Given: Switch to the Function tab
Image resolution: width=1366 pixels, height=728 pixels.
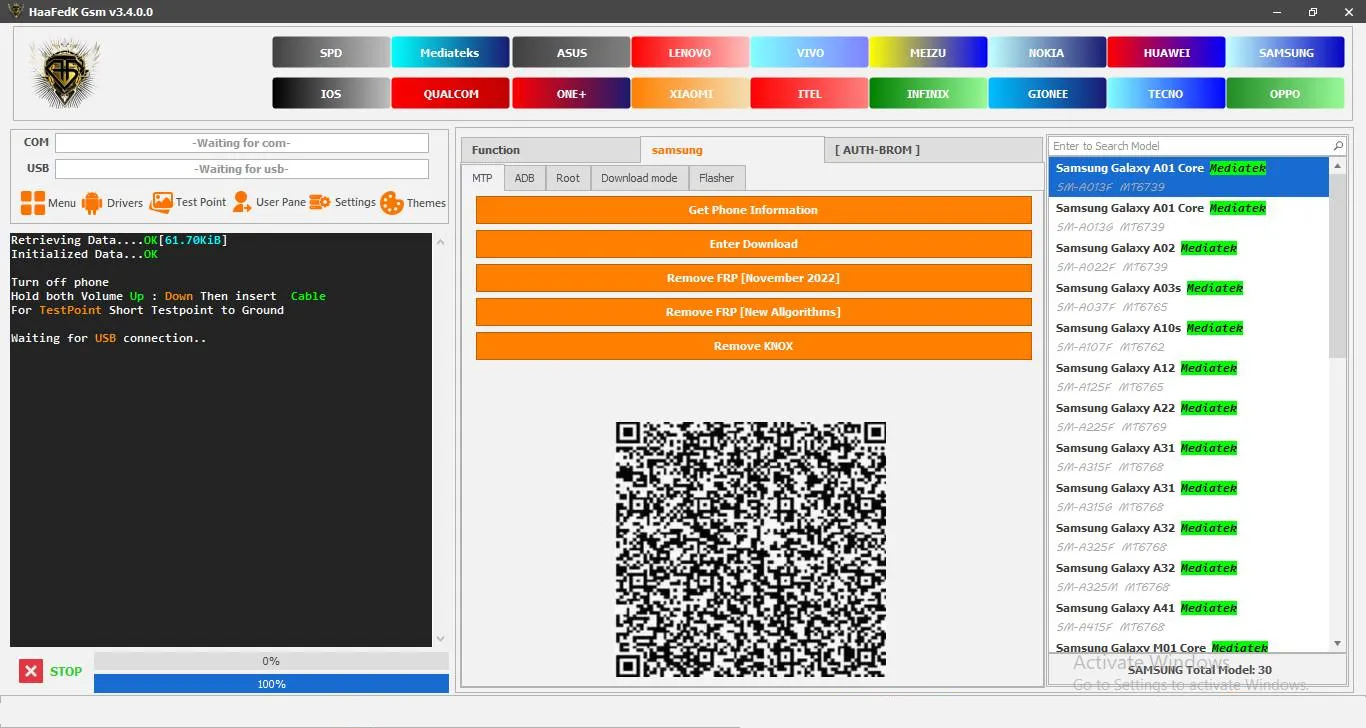Looking at the screenshot, I should pos(551,150).
